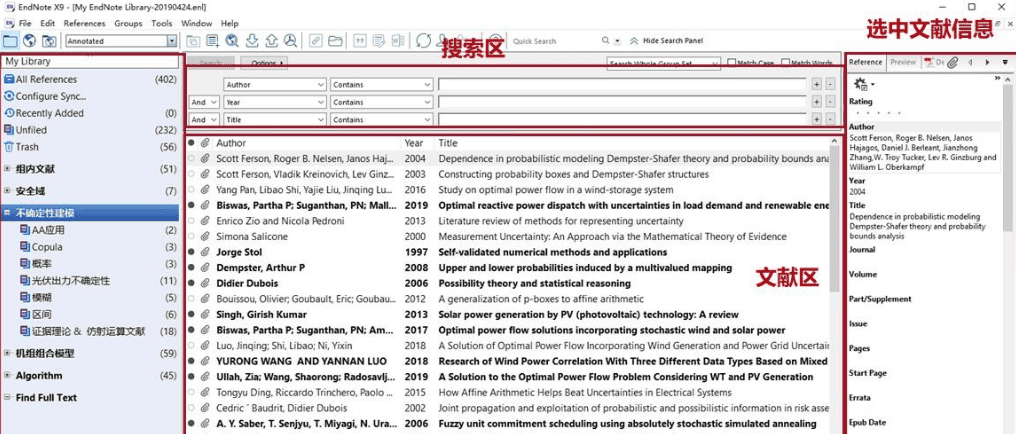Switch to Local Library Mode icon
This screenshot has height=434, width=1016.
(x=10, y=41)
